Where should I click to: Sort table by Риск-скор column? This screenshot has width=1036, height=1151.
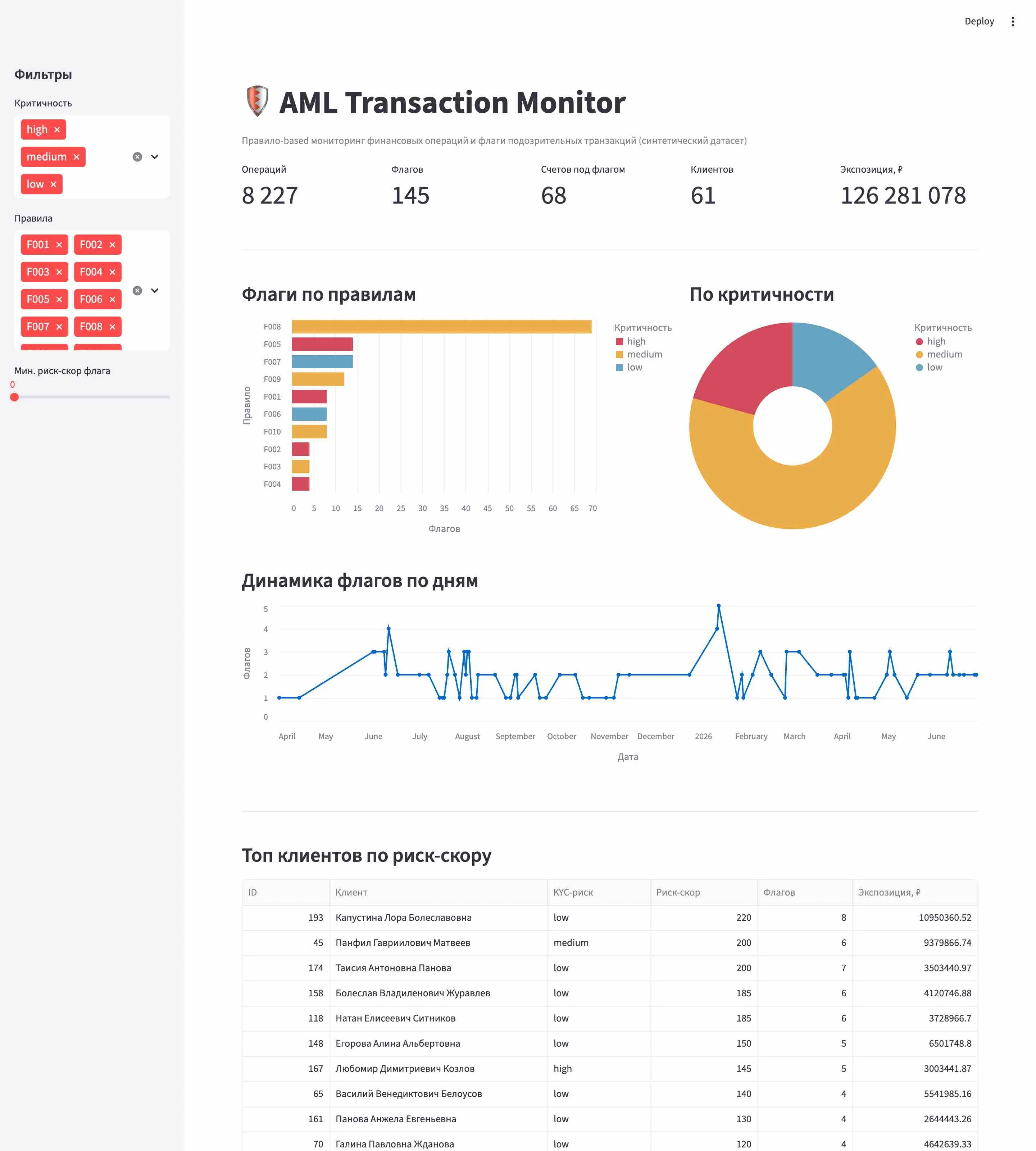click(704, 893)
